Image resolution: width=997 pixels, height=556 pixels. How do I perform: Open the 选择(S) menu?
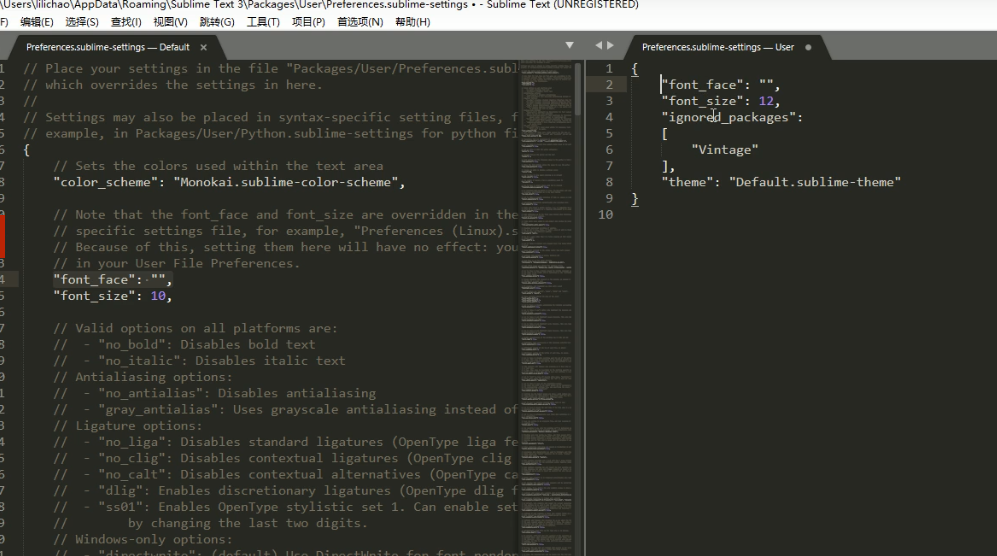(81, 22)
